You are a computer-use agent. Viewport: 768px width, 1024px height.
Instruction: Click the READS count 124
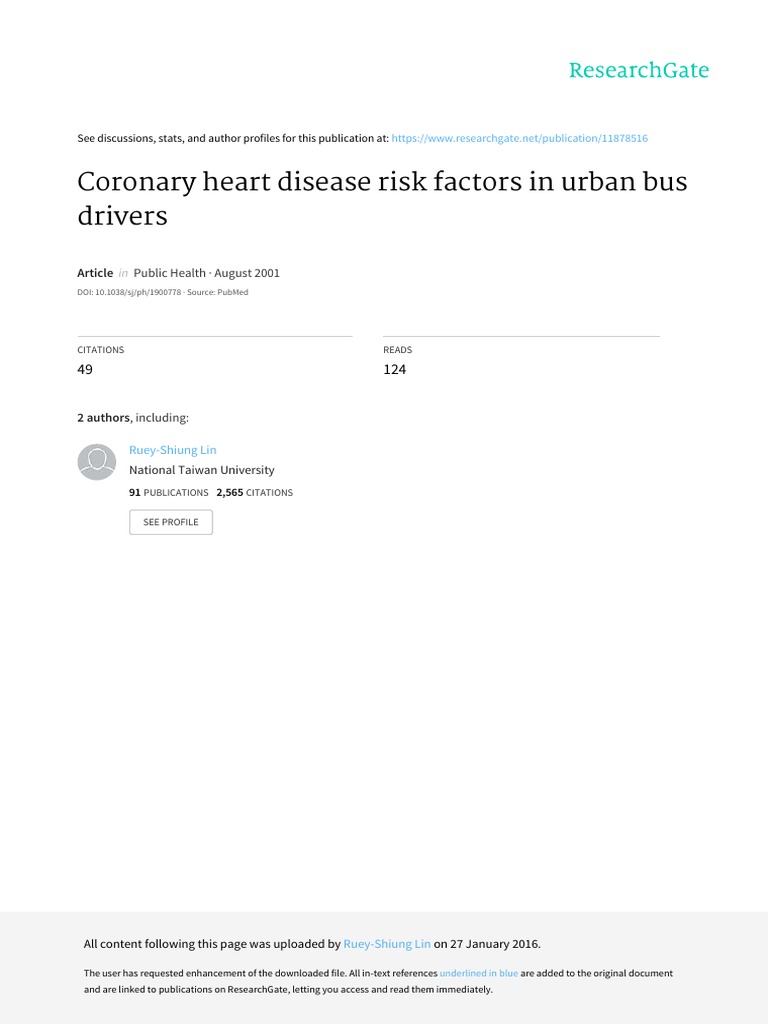tap(394, 370)
